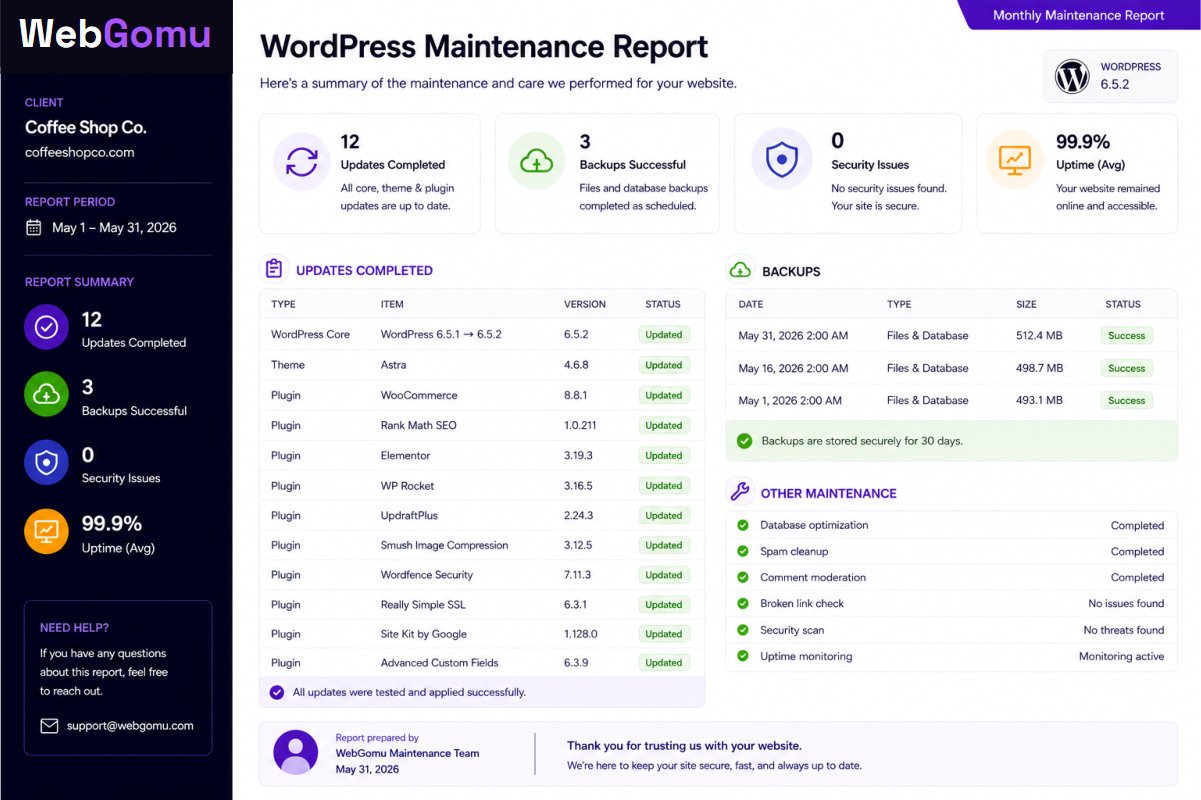Click the wrench icon beside Other Maintenance
This screenshot has height=800, width=1201.
pos(740,491)
